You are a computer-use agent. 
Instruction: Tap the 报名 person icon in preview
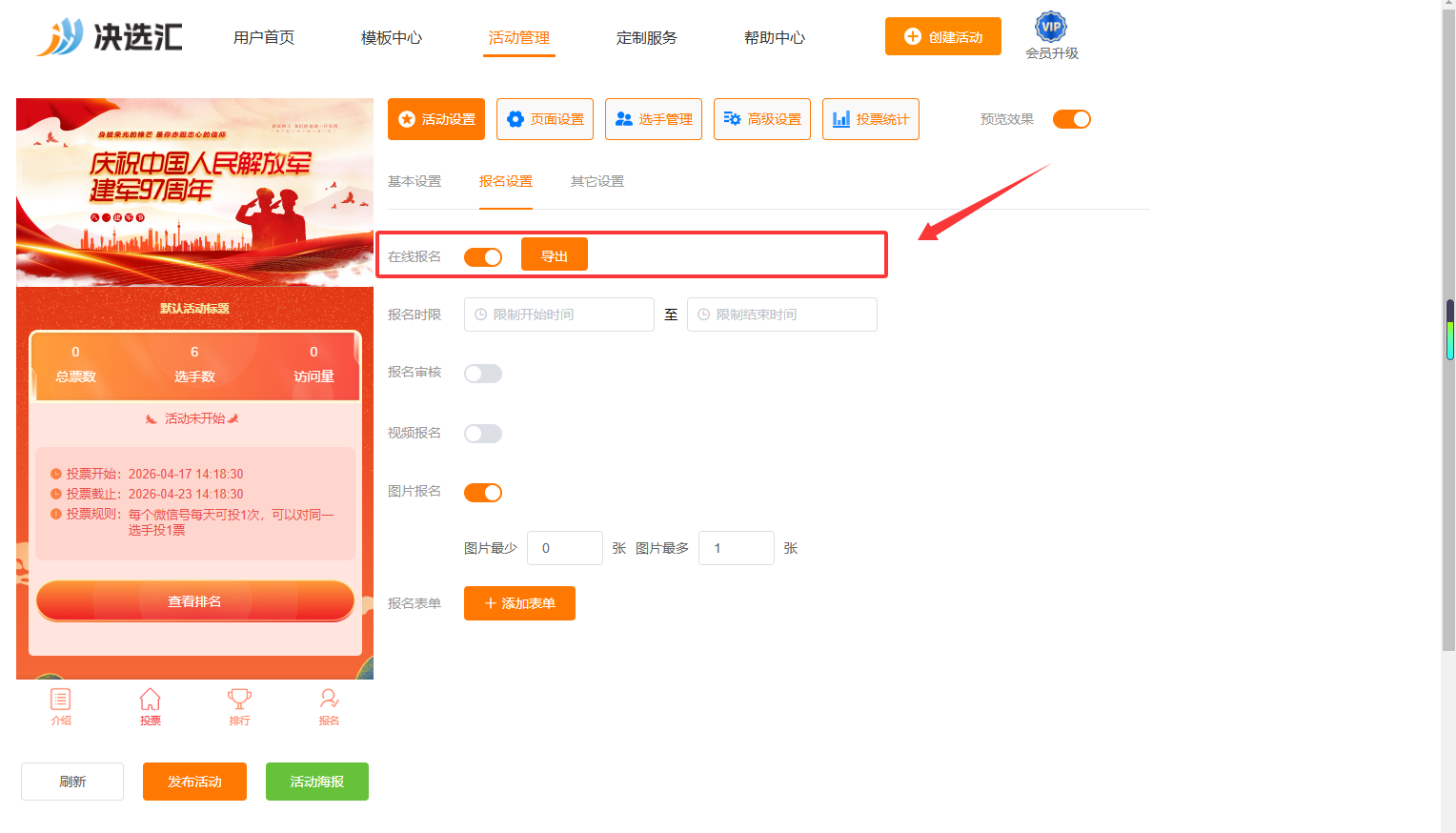pos(329,707)
